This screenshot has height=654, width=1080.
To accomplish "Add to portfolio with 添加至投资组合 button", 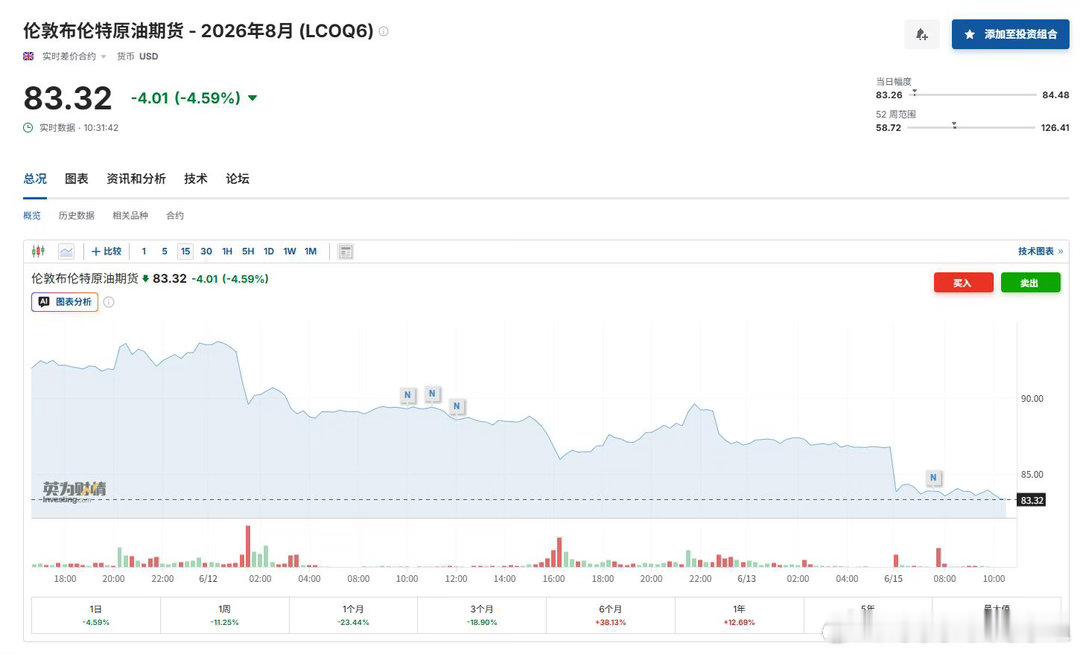I will click(1010, 34).
